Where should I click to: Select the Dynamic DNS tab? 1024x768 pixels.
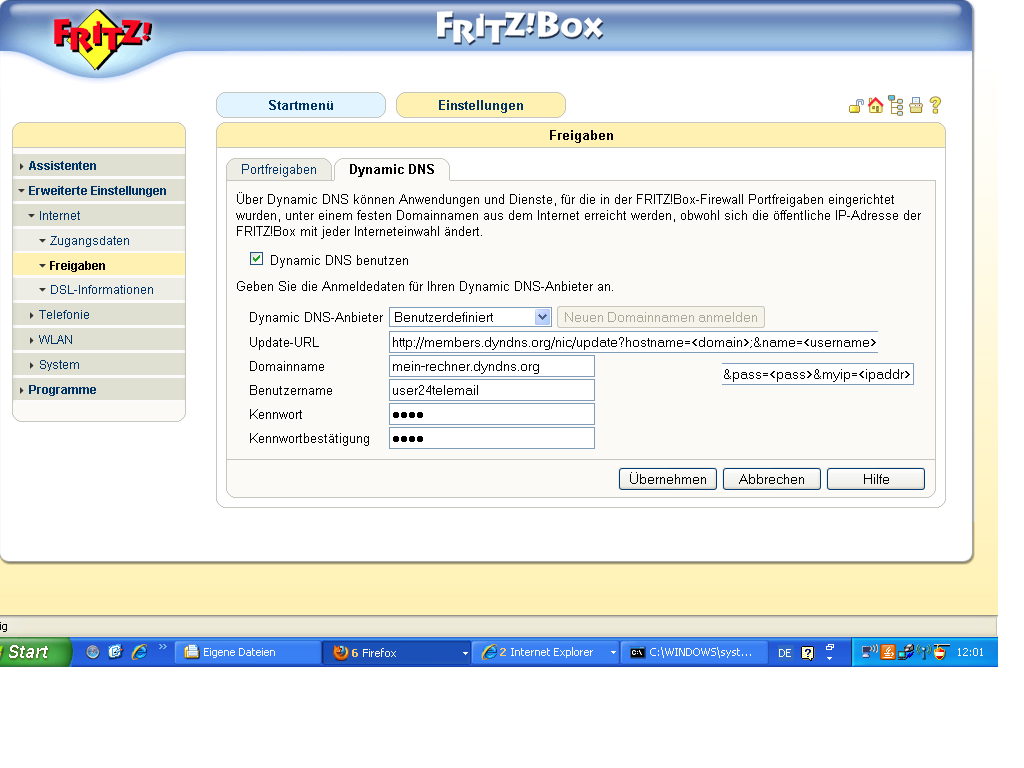[x=392, y=170]
